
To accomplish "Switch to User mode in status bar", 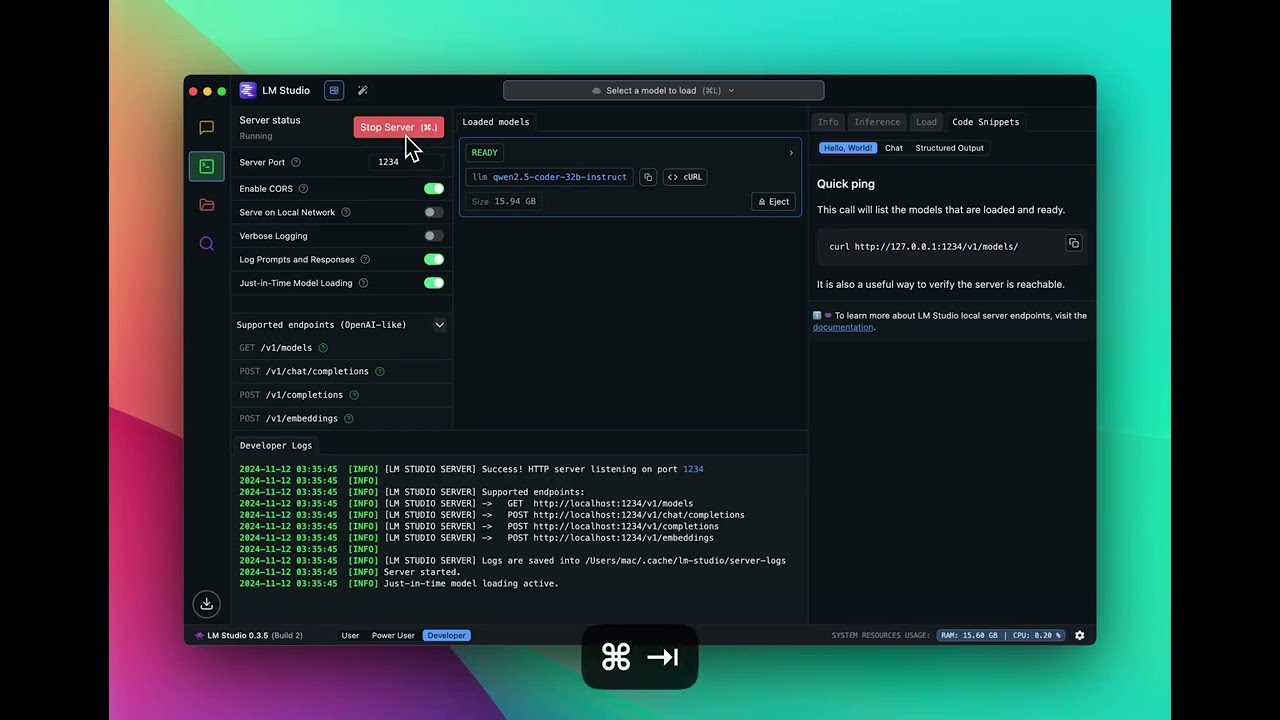I will (350, 635).
